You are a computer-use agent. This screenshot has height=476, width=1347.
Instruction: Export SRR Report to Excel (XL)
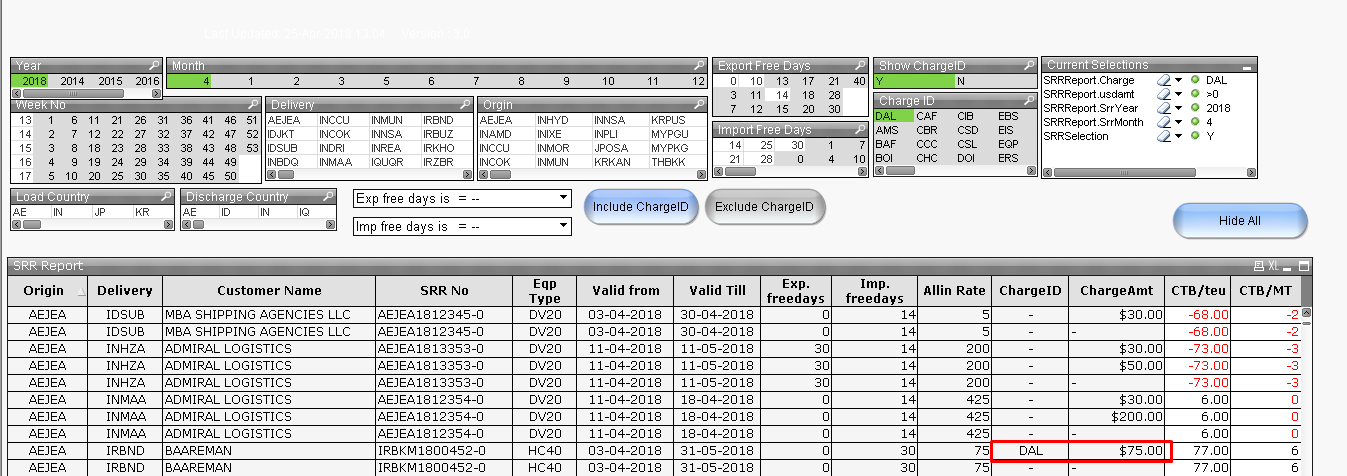[x=1274, y=267]
